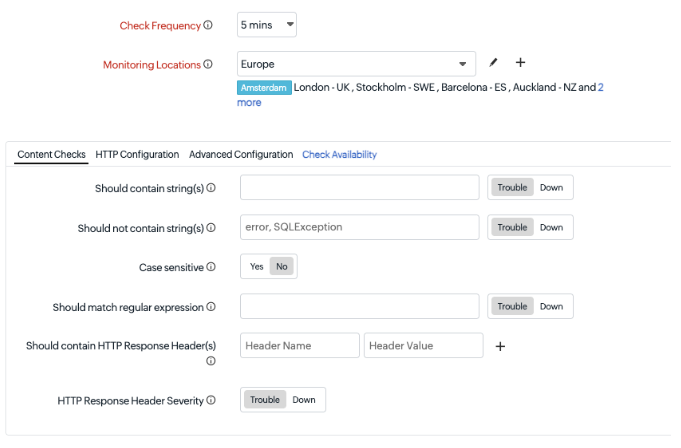Click the HTTP Response Header Severity info icon

[x=211, y=400]
